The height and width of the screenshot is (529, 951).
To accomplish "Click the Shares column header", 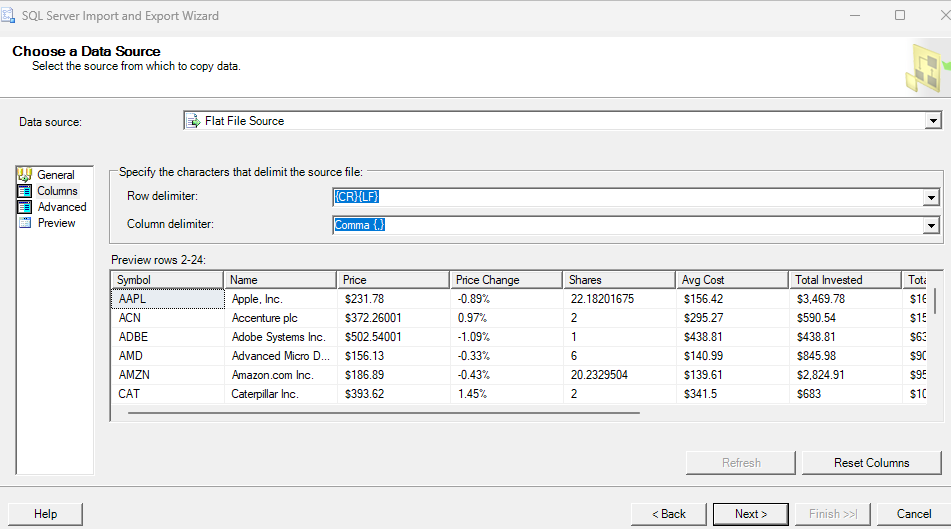I will pos(619,280).
